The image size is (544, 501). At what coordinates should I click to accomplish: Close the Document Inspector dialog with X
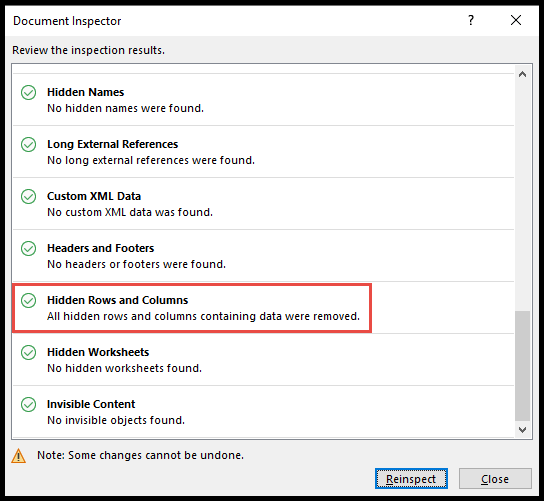tap(516, 20)
